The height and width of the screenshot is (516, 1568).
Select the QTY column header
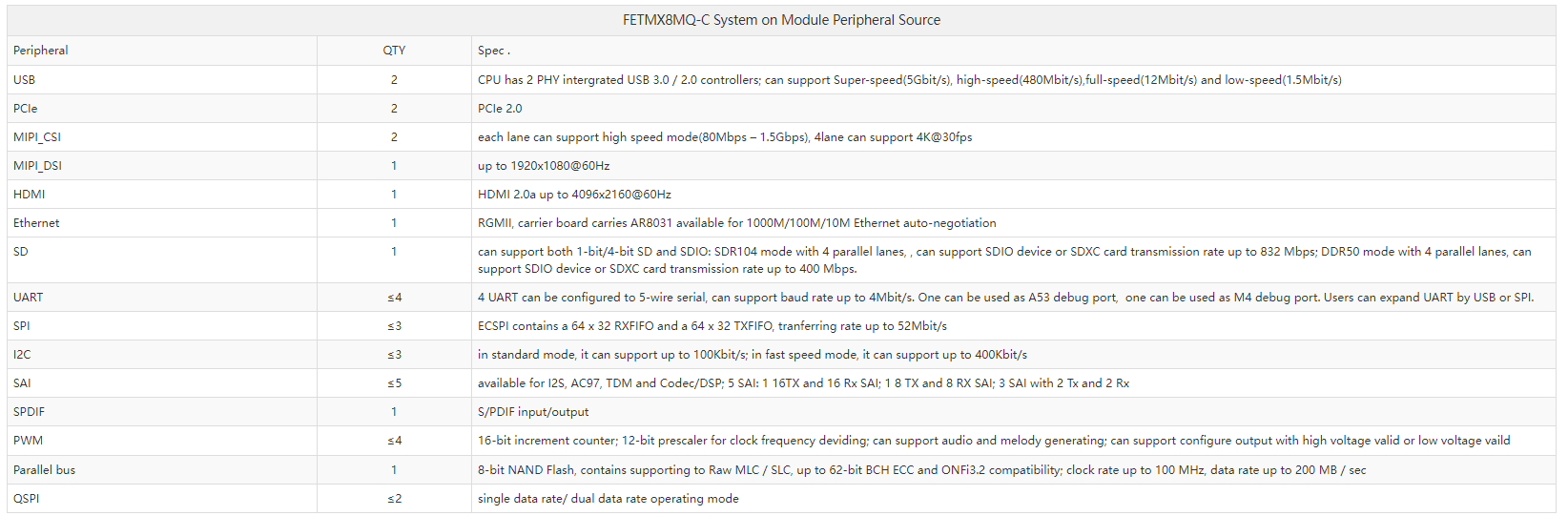[x=394, y=51]
